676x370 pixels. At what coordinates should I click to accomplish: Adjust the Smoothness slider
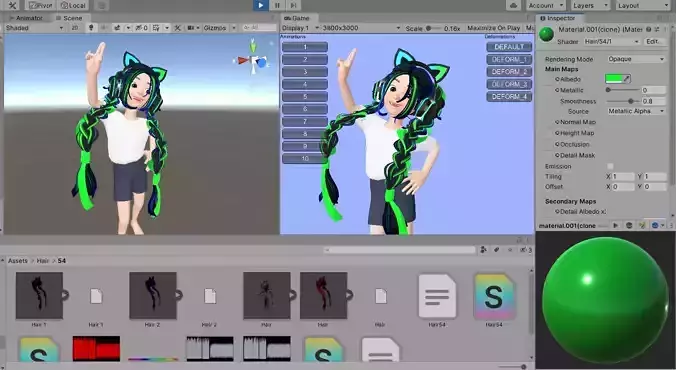(x=623, y=101)
